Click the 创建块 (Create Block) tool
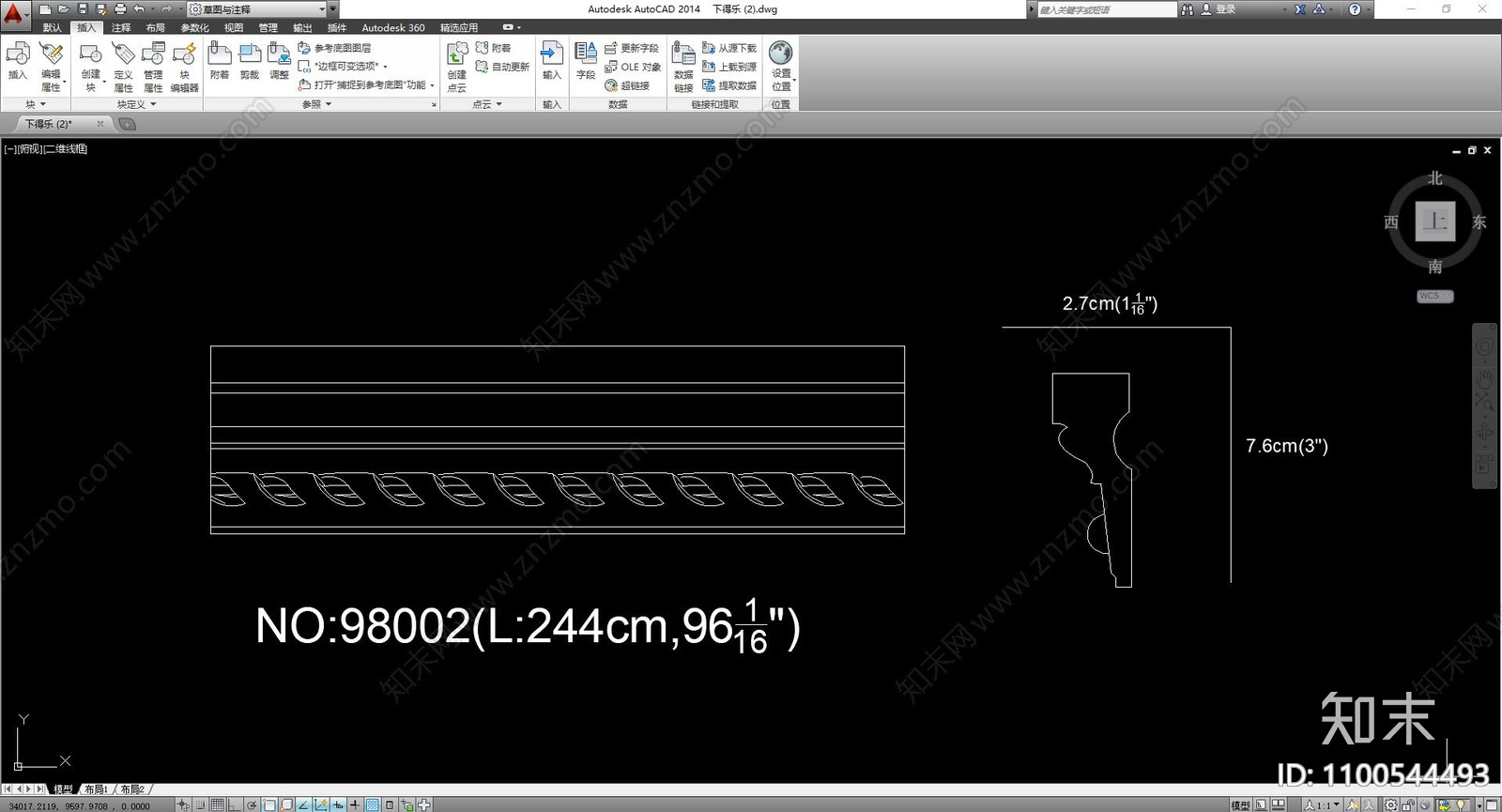 pos(91,67)
